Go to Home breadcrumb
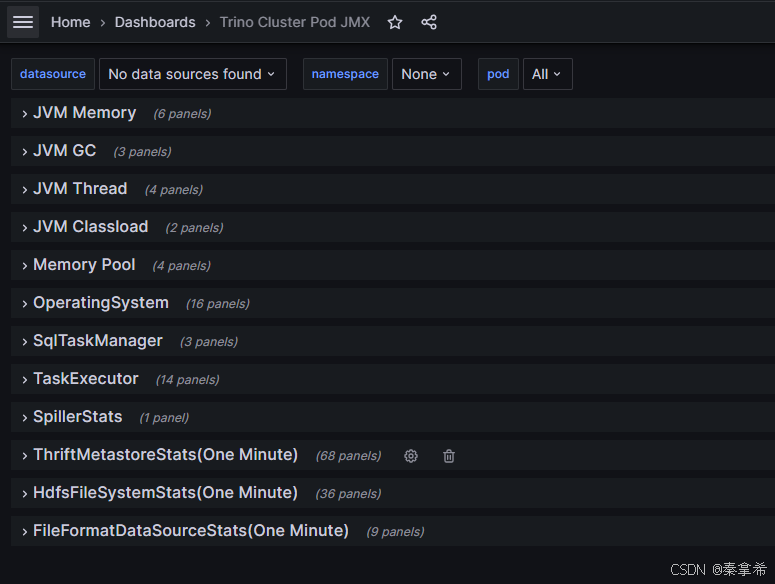Image resolution: width=775 pixels, height=584 pixels. click(71, 22)
